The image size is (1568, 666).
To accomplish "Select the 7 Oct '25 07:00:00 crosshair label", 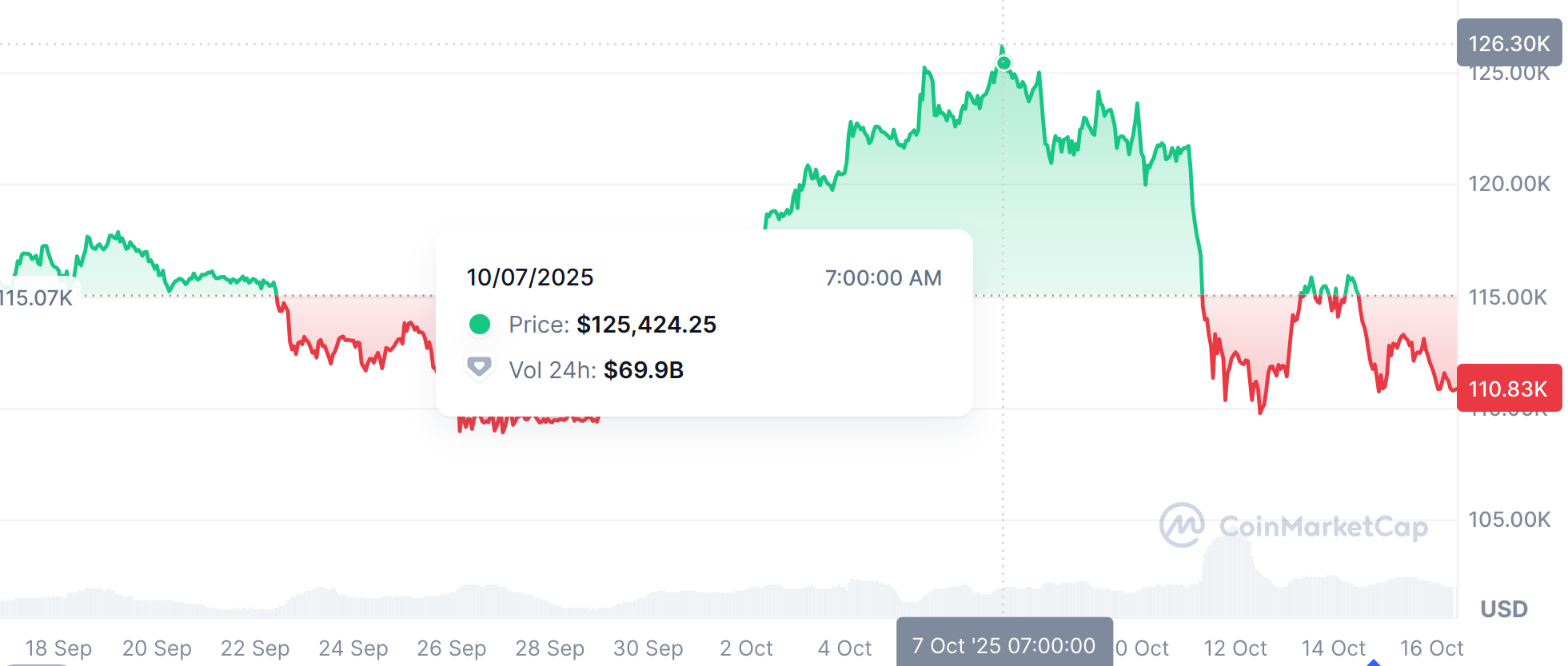I will [1003, 645].
